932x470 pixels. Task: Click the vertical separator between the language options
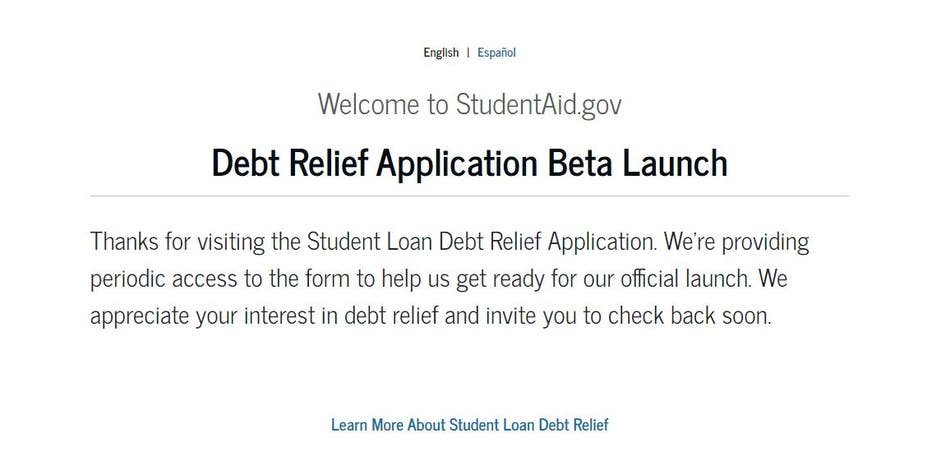pyautogui.click(x=468, y=52)
